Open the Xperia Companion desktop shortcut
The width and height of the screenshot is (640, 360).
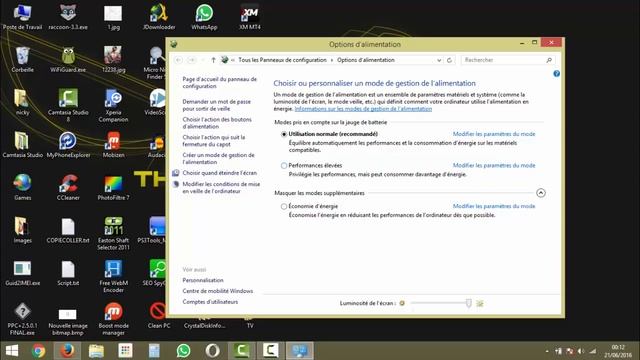click(x=113, y=105)
